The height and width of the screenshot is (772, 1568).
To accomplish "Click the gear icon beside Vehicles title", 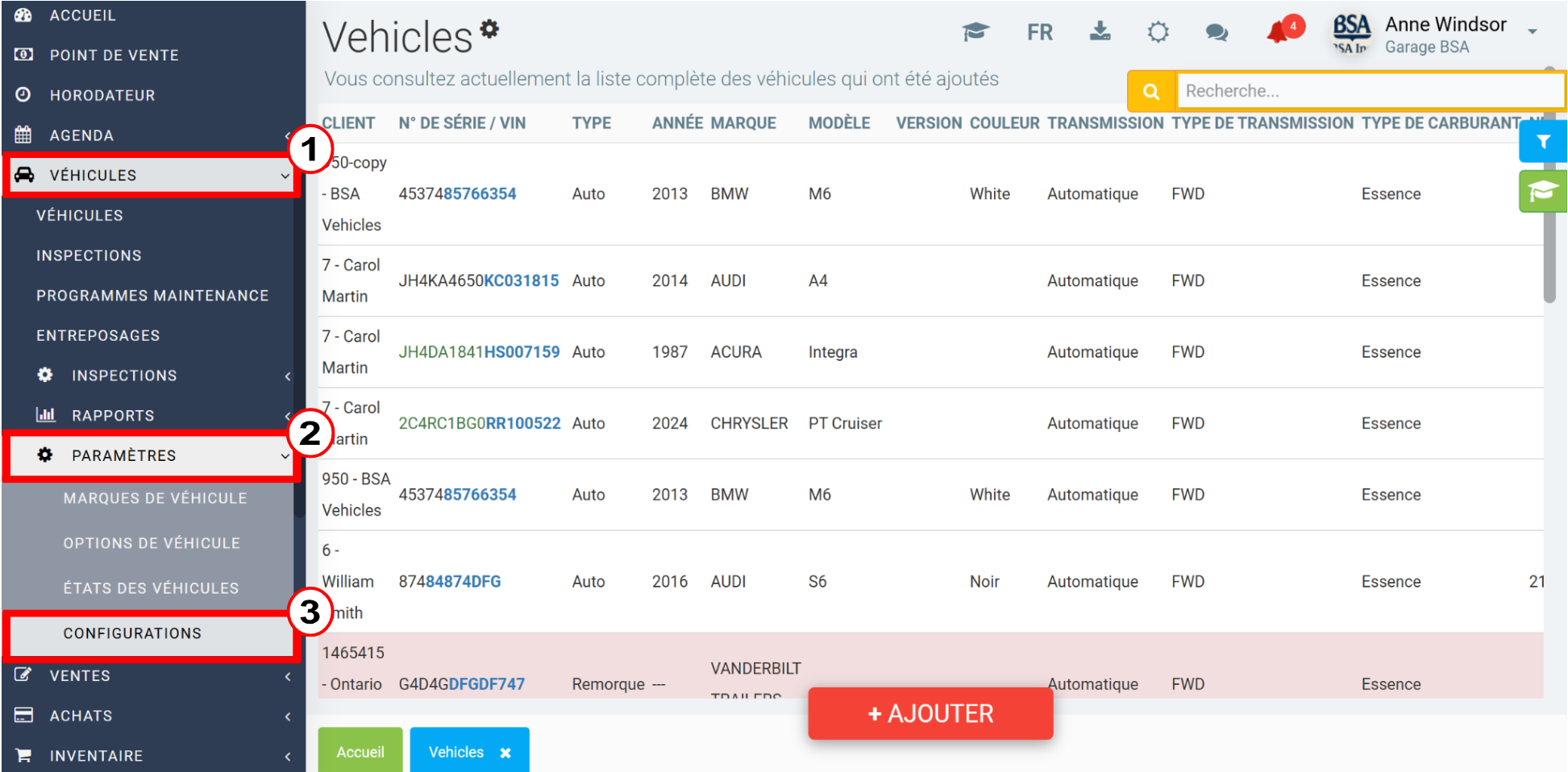I will 489,29.
